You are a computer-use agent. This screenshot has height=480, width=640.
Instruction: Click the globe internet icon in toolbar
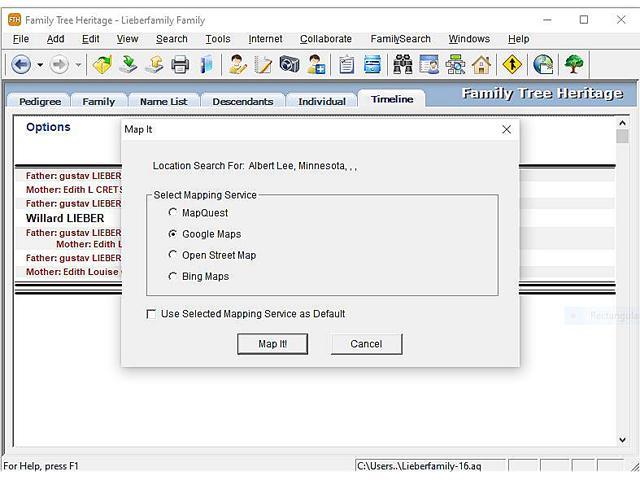(543, 65)
